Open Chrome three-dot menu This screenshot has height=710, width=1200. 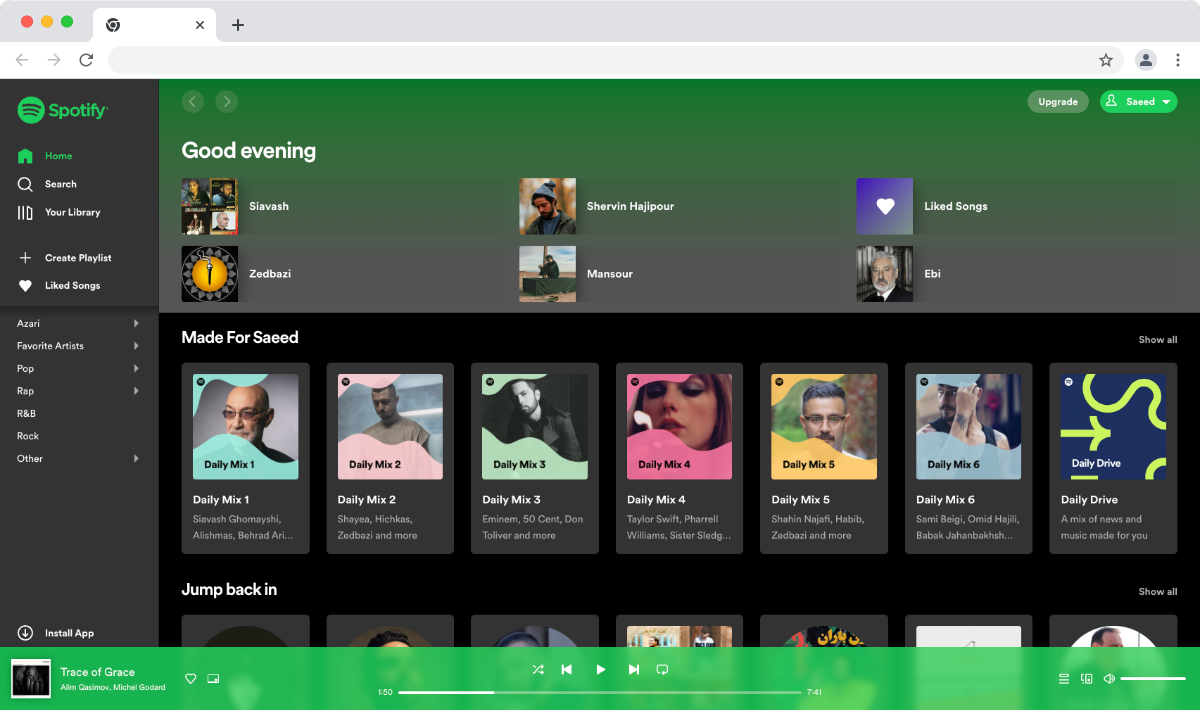click(x=1178, y=60)
